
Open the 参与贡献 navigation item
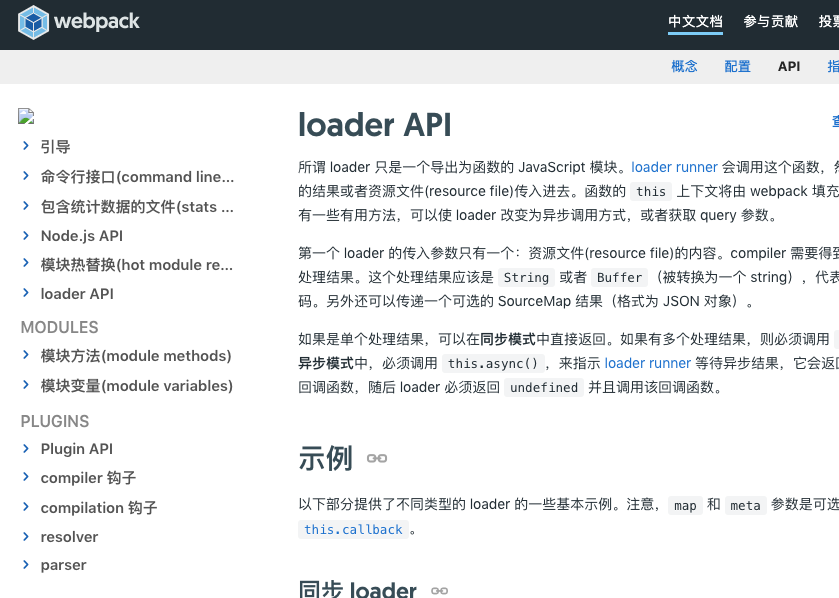tap(770, 21)
